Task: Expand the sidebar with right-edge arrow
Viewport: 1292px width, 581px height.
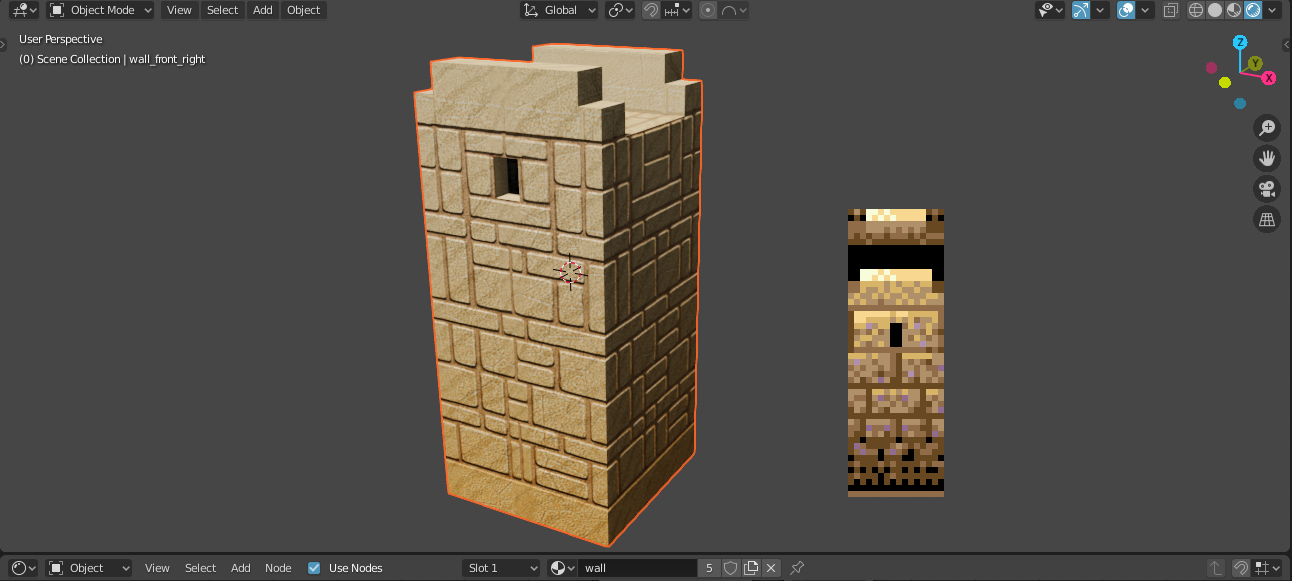Action: click(1286, 44)
